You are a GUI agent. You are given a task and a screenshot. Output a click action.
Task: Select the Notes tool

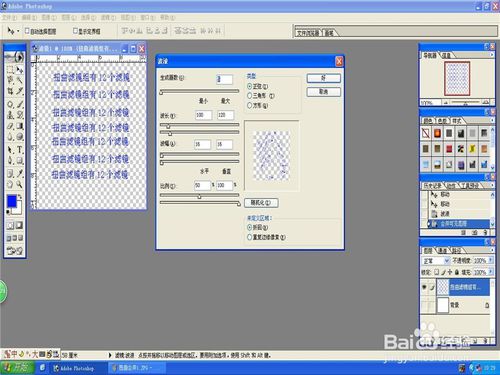(x=10, y=173)
